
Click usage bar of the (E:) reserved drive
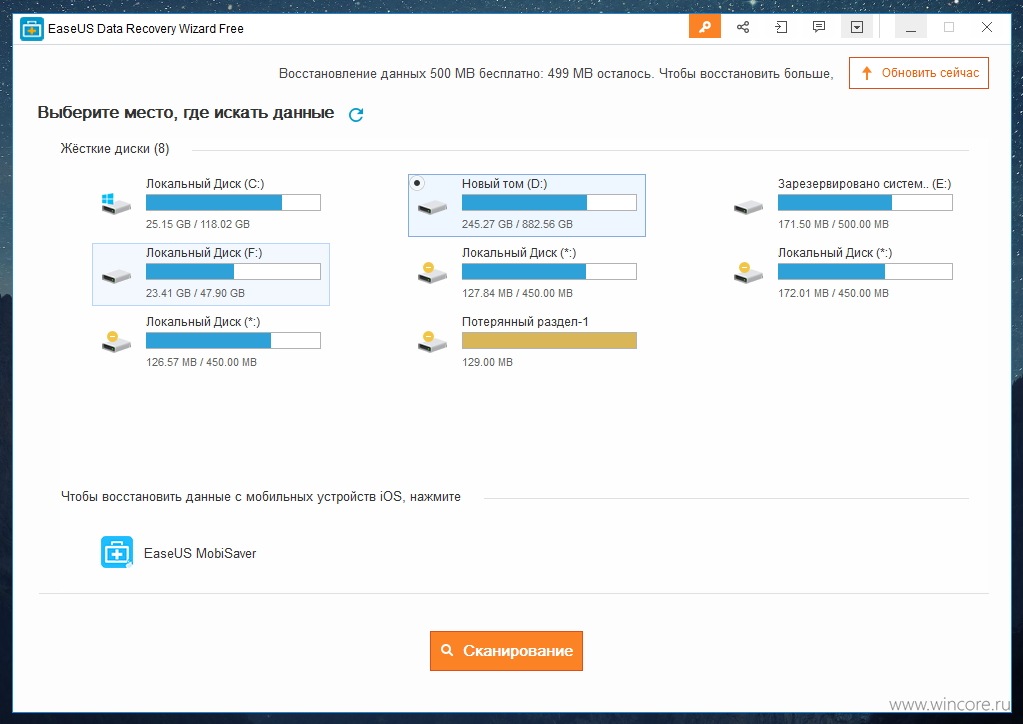(865, 203)
